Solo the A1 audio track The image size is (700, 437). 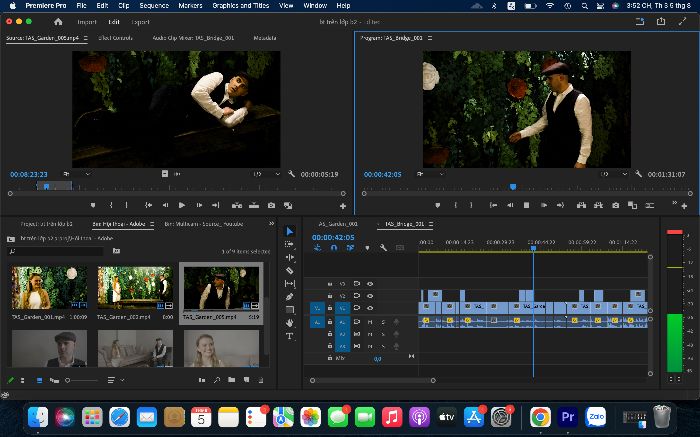coord(383,322)
